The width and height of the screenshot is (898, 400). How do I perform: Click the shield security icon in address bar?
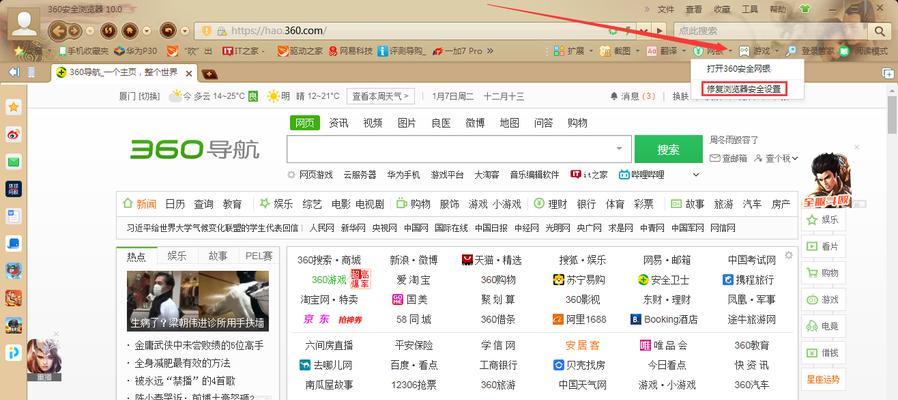tap(206, 30)
